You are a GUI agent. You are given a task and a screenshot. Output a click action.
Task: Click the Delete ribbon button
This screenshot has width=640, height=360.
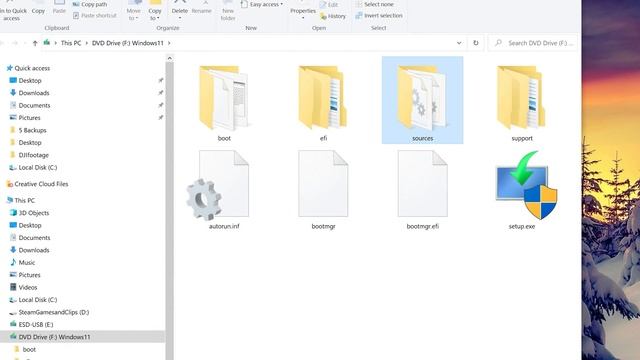(x=180, y=10)
